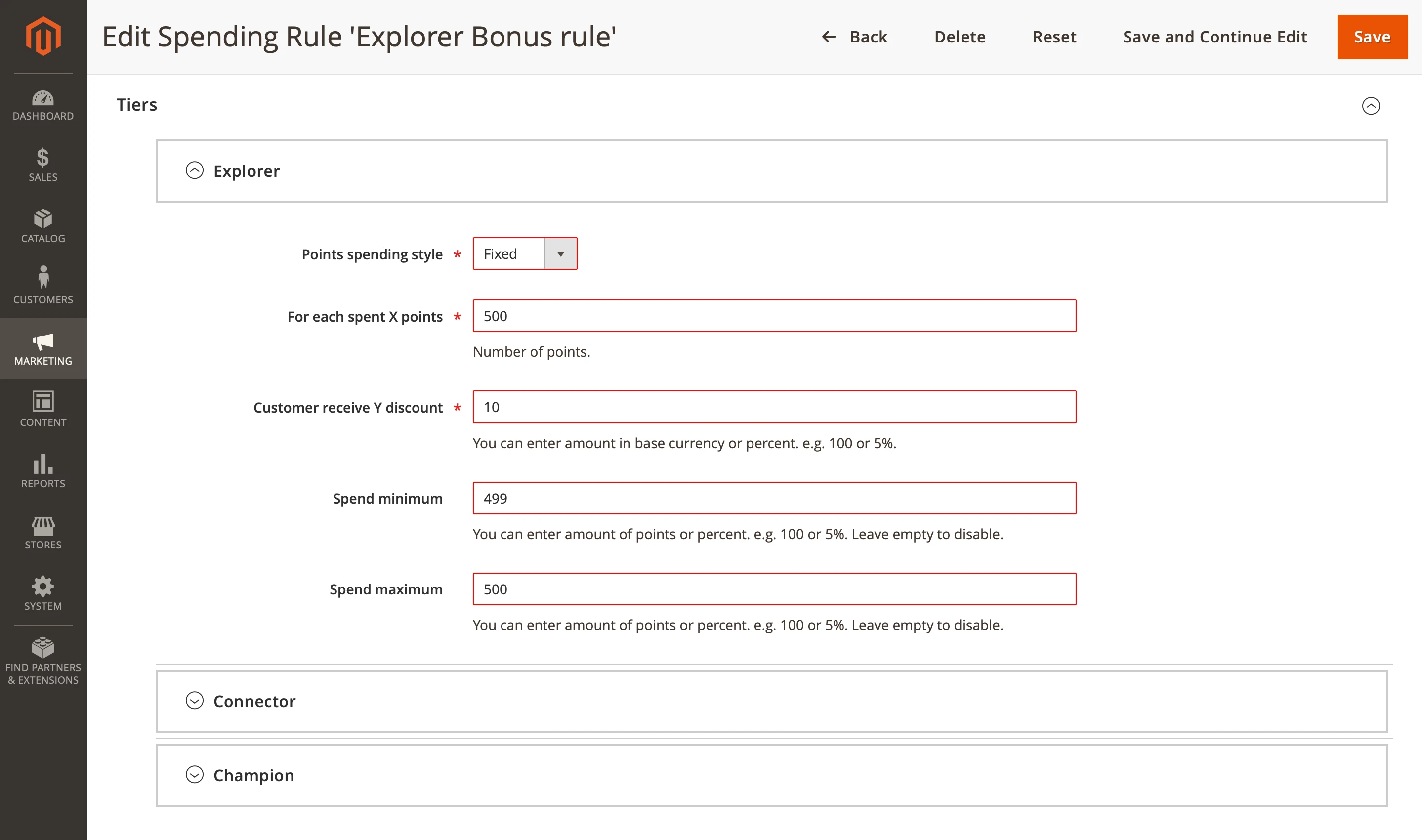Image resolution: width=1422 pixels, height=840 pixels.
Task: Open the Reports section
Action: (43, 471)
